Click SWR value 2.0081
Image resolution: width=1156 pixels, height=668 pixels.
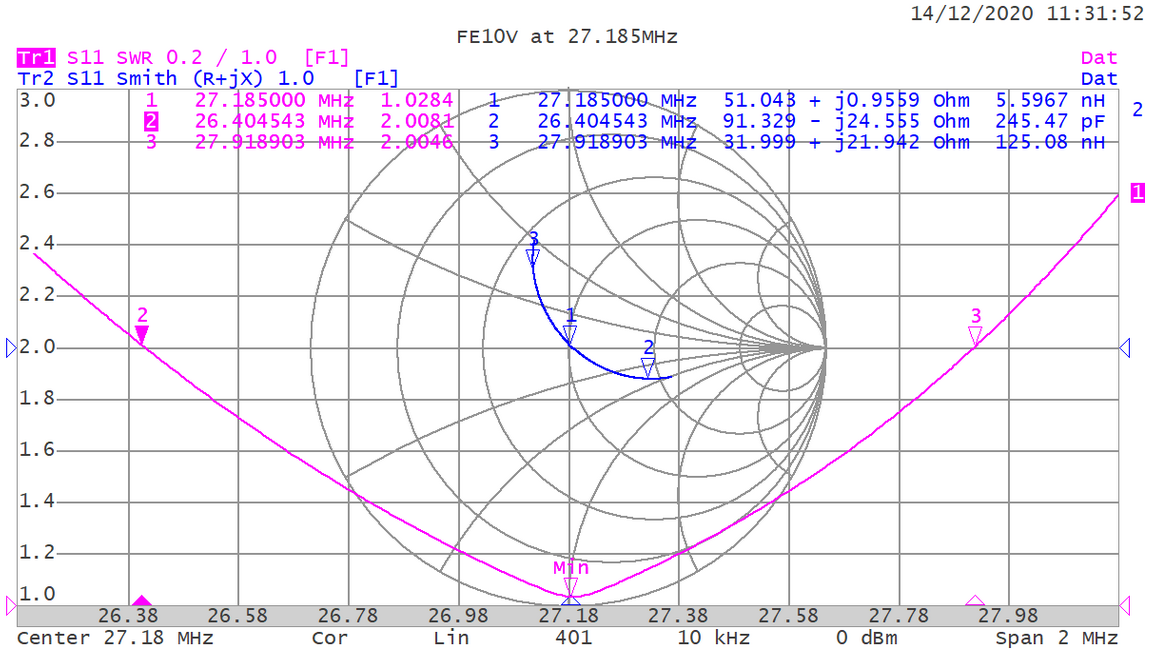[417, 121]
